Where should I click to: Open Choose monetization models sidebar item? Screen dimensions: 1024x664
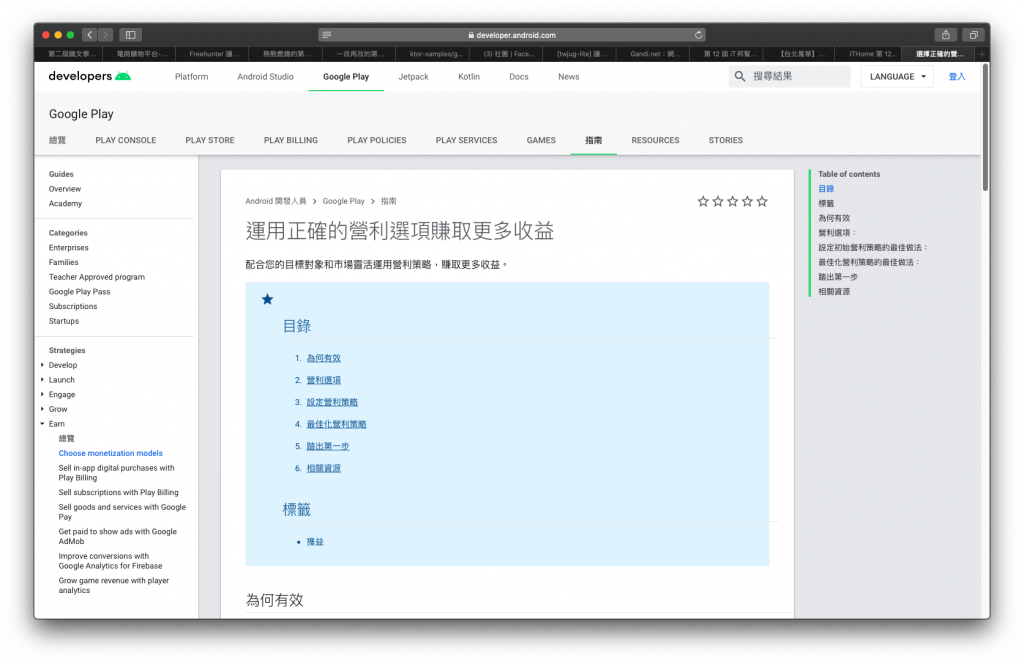pos(110,453)
